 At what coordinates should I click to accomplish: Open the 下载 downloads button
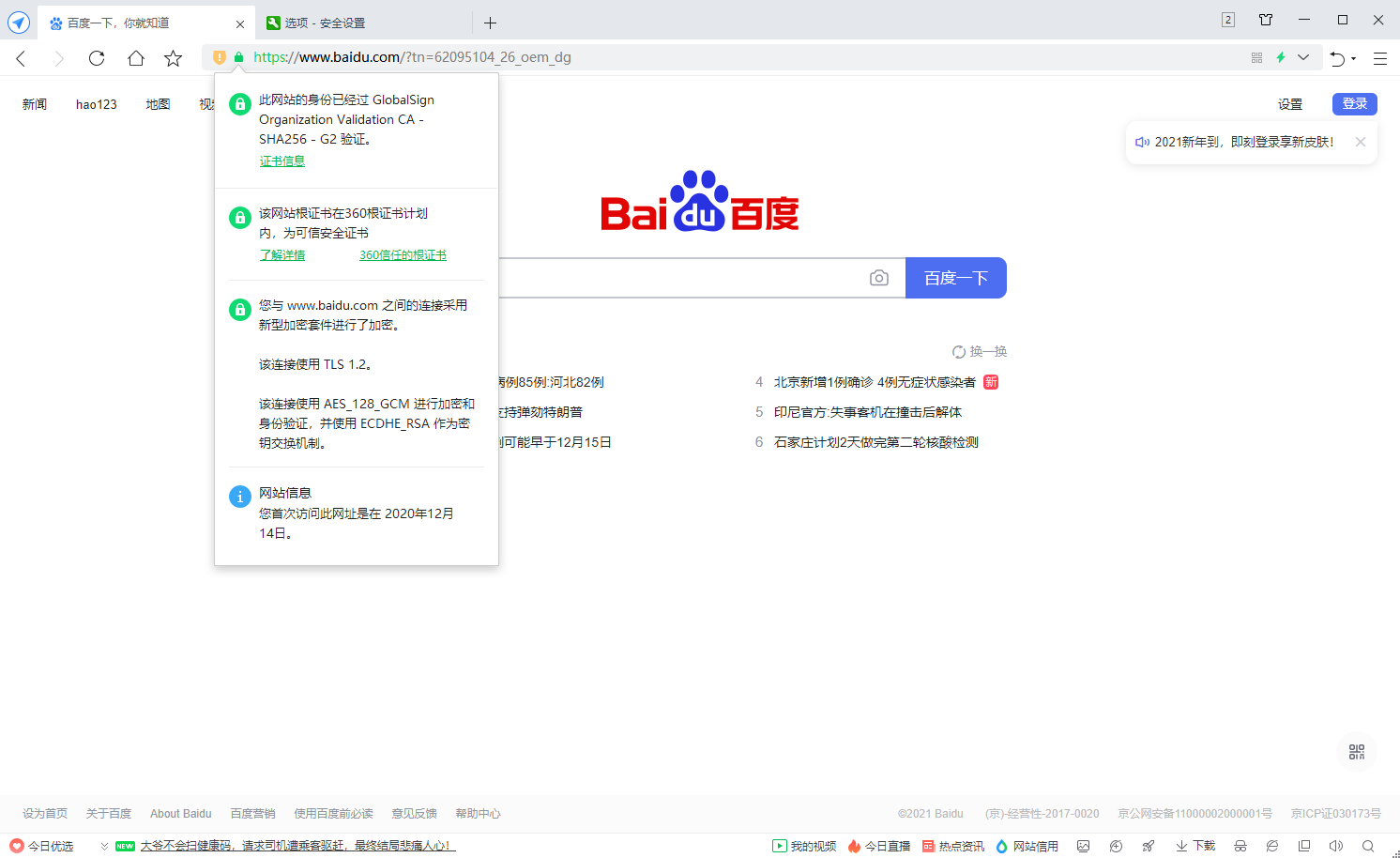1195,846
